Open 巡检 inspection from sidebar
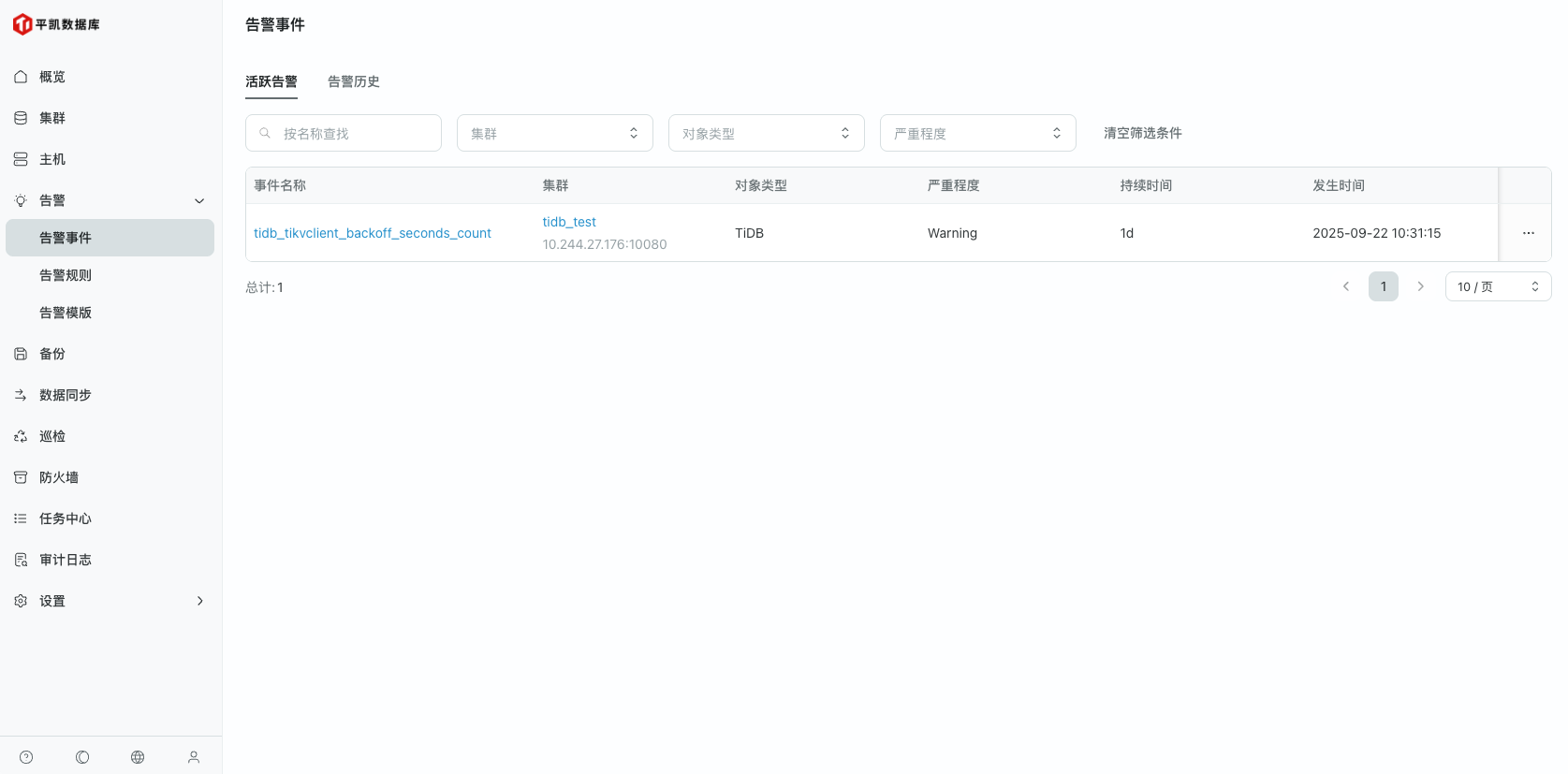 pos(52,436)
